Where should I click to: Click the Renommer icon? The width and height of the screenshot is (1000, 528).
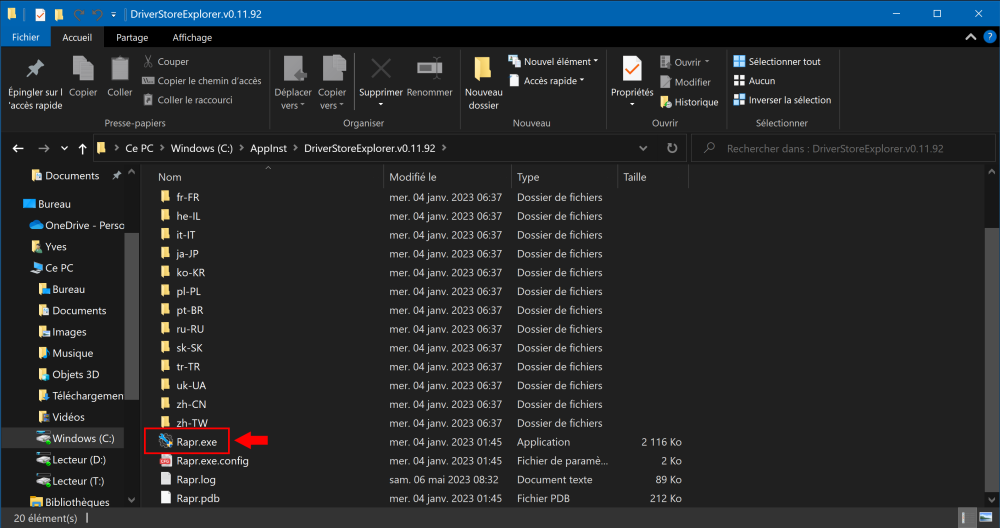coord(430,69)
